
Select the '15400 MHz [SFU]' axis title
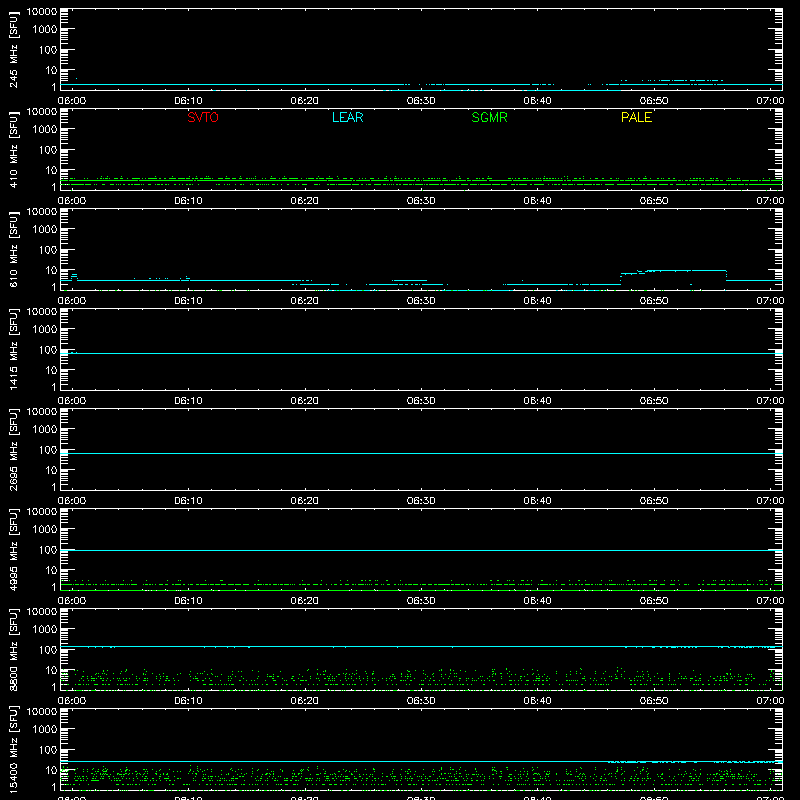[x=14, y=749]
